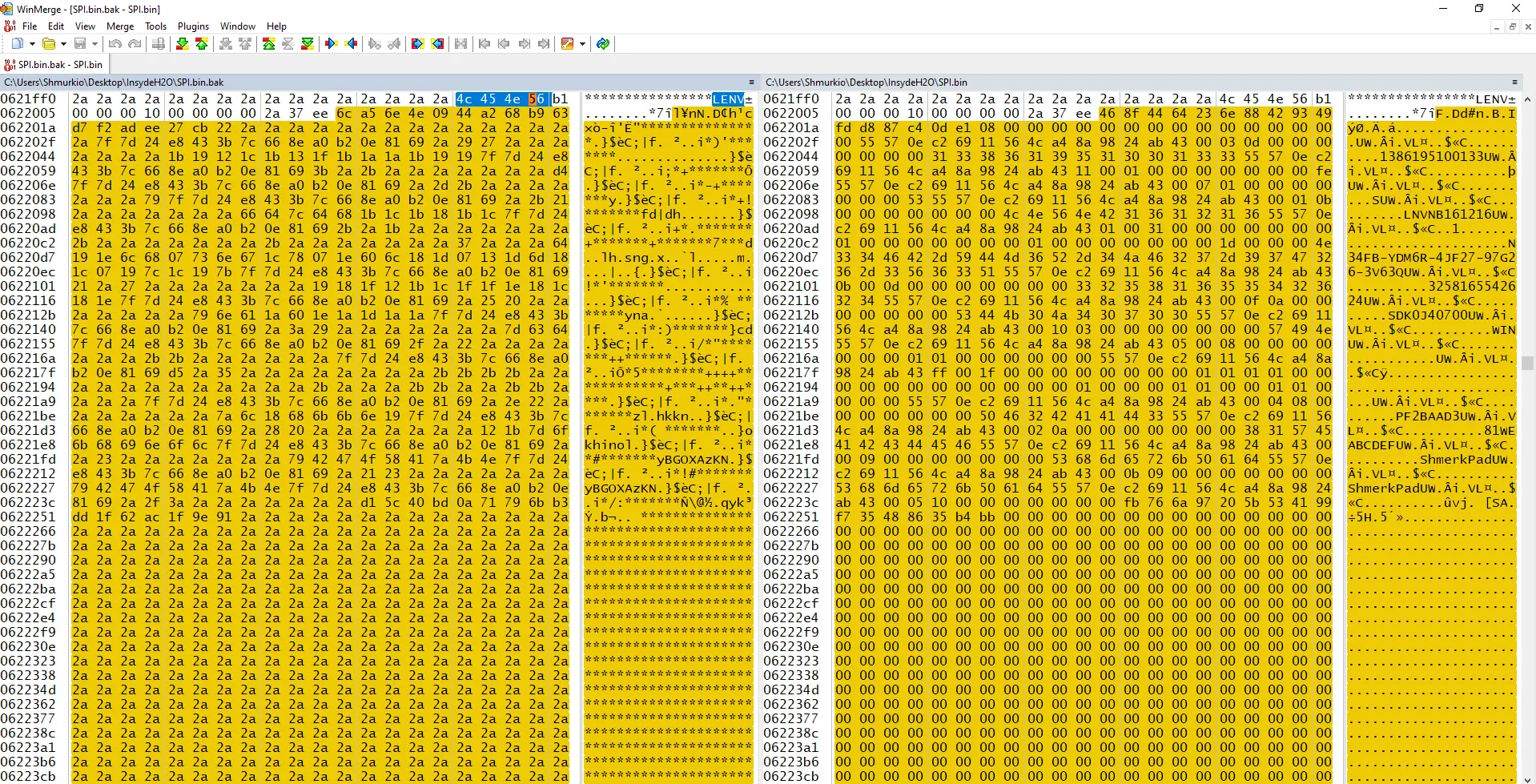Image resolution: width=1536 pixels, height=784 pixels.
Task: Click the Open folder toolbar icon
Action: (x=49, y=44)
